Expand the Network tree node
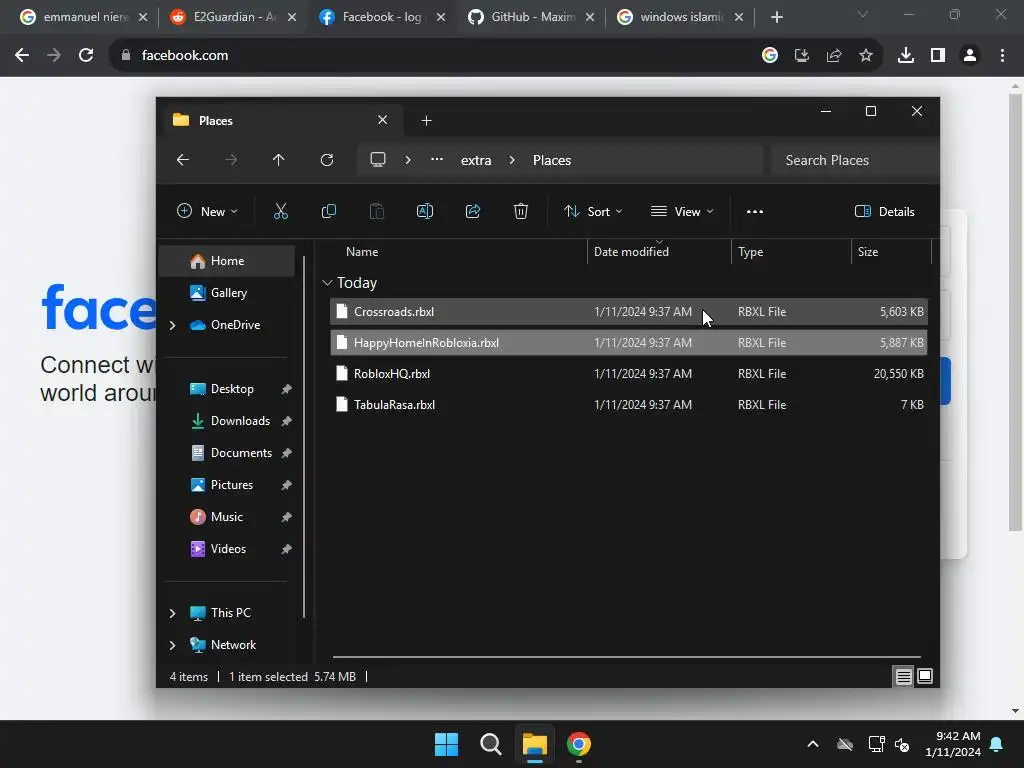The height and width of the screenshot is (768, 1024). point(172,645)
